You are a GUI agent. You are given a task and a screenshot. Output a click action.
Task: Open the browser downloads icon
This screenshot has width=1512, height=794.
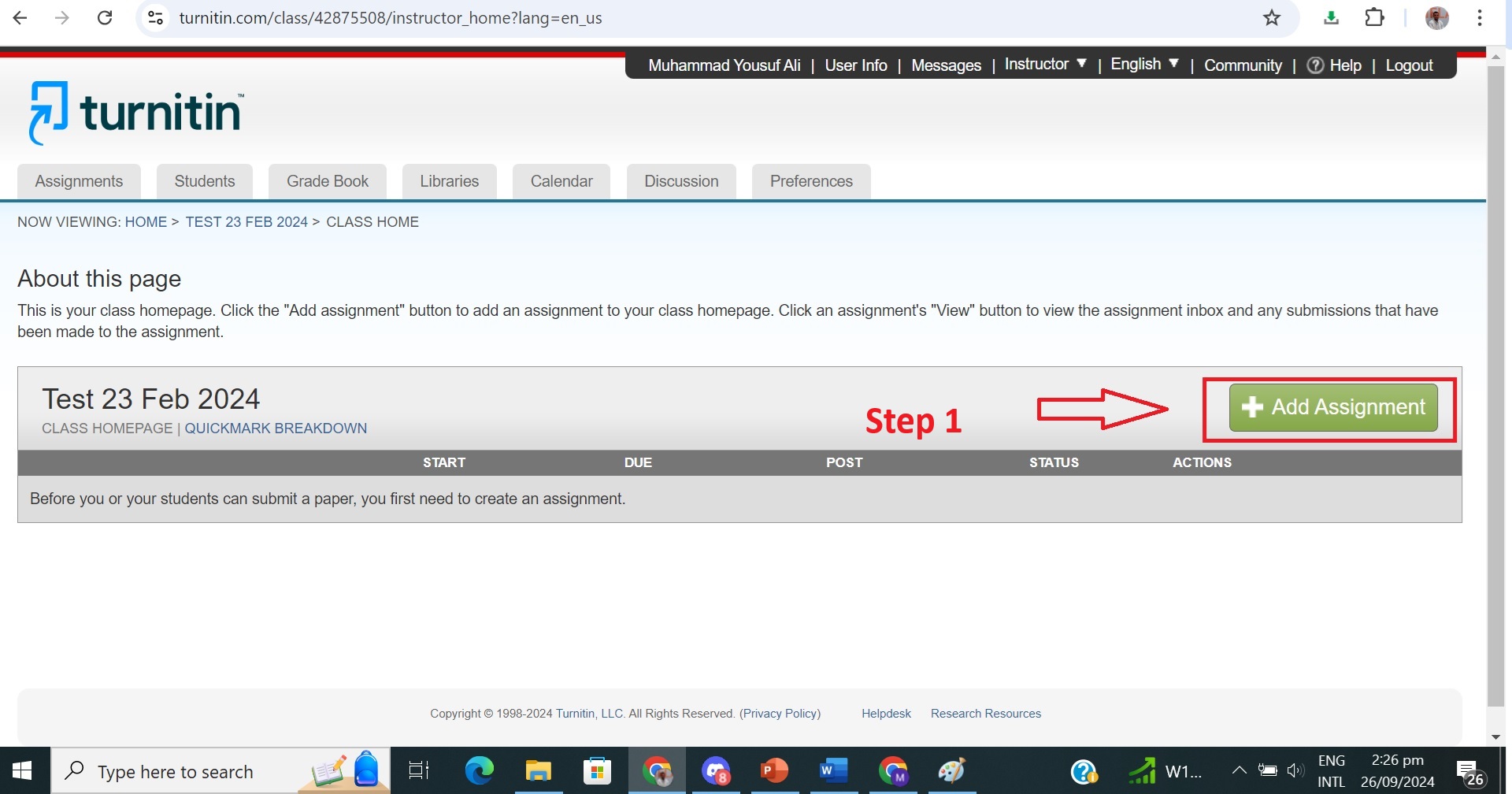[1331, 17]
